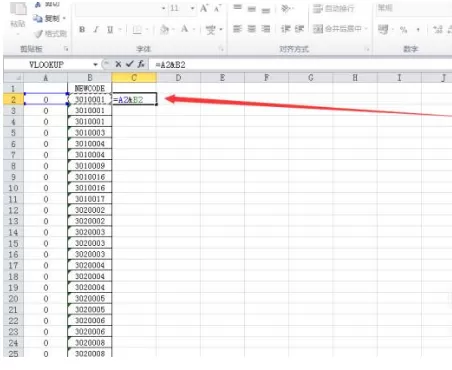This screenshot has width=452, height=370.
Task: Click the fill color bucket swatch
Action: 164,30
